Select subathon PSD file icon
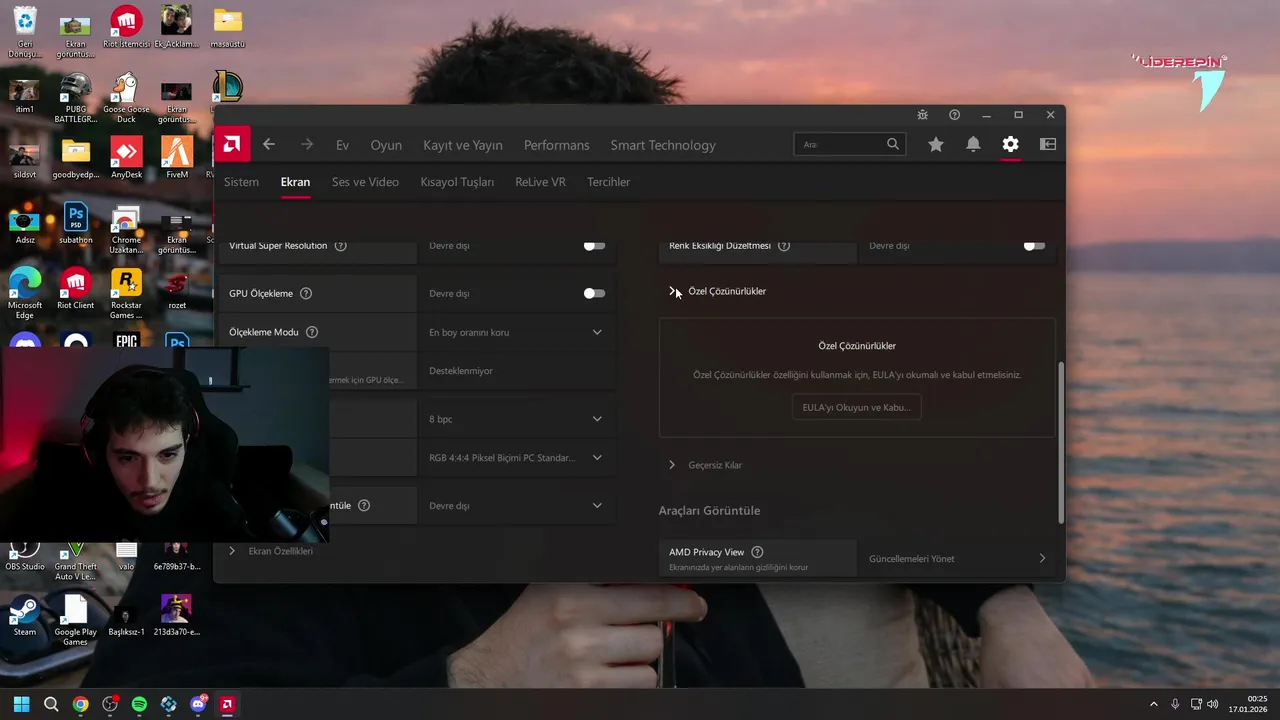 (75, 224)
